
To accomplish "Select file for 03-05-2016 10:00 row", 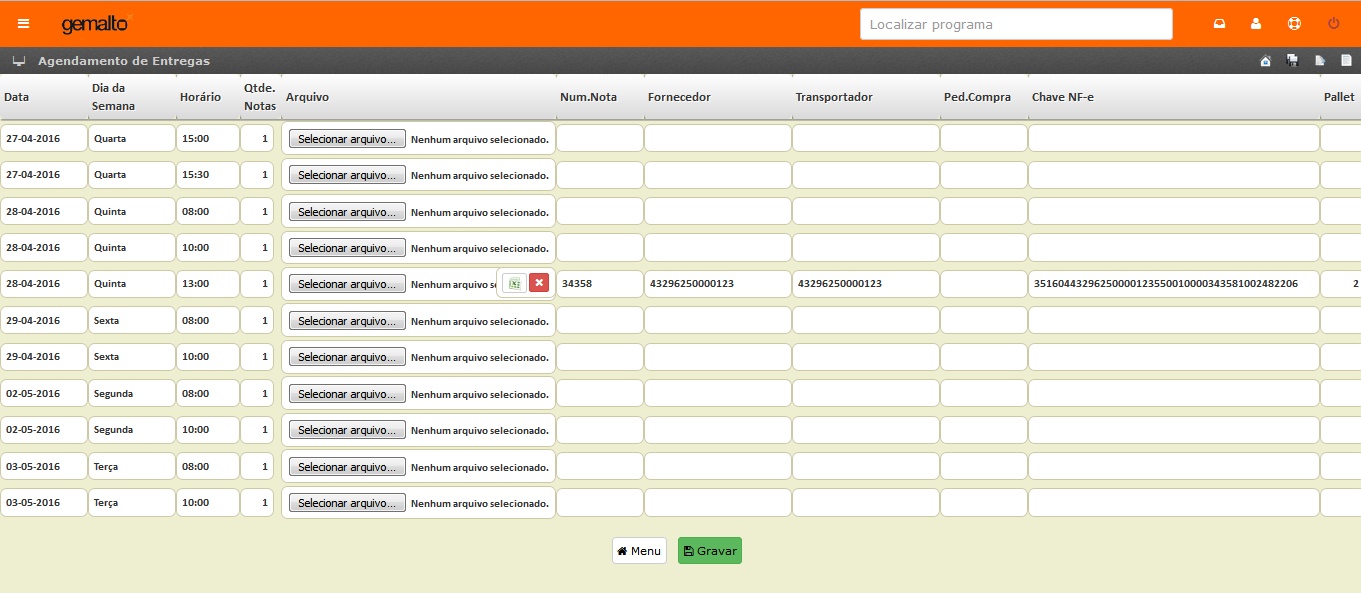I will [x=347, y=503].
